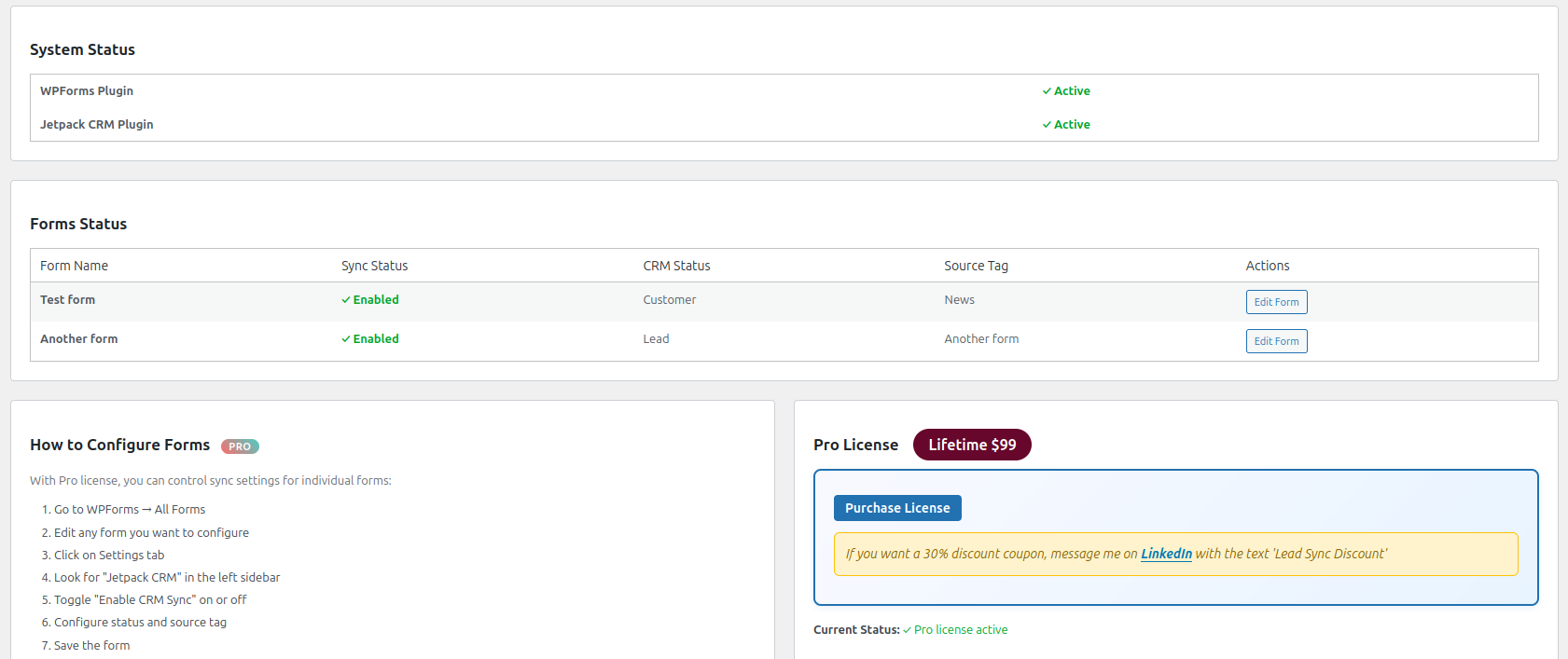This screenshot has width=1568, height=659.
Task: Click the 'WPForms Plugin' row label
Action: tap(87, 91)
